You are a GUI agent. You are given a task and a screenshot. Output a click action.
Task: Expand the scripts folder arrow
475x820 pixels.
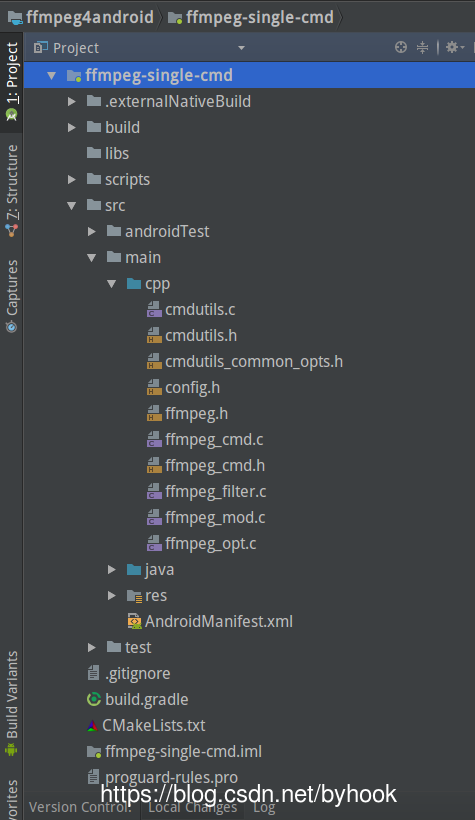[72, 179]
